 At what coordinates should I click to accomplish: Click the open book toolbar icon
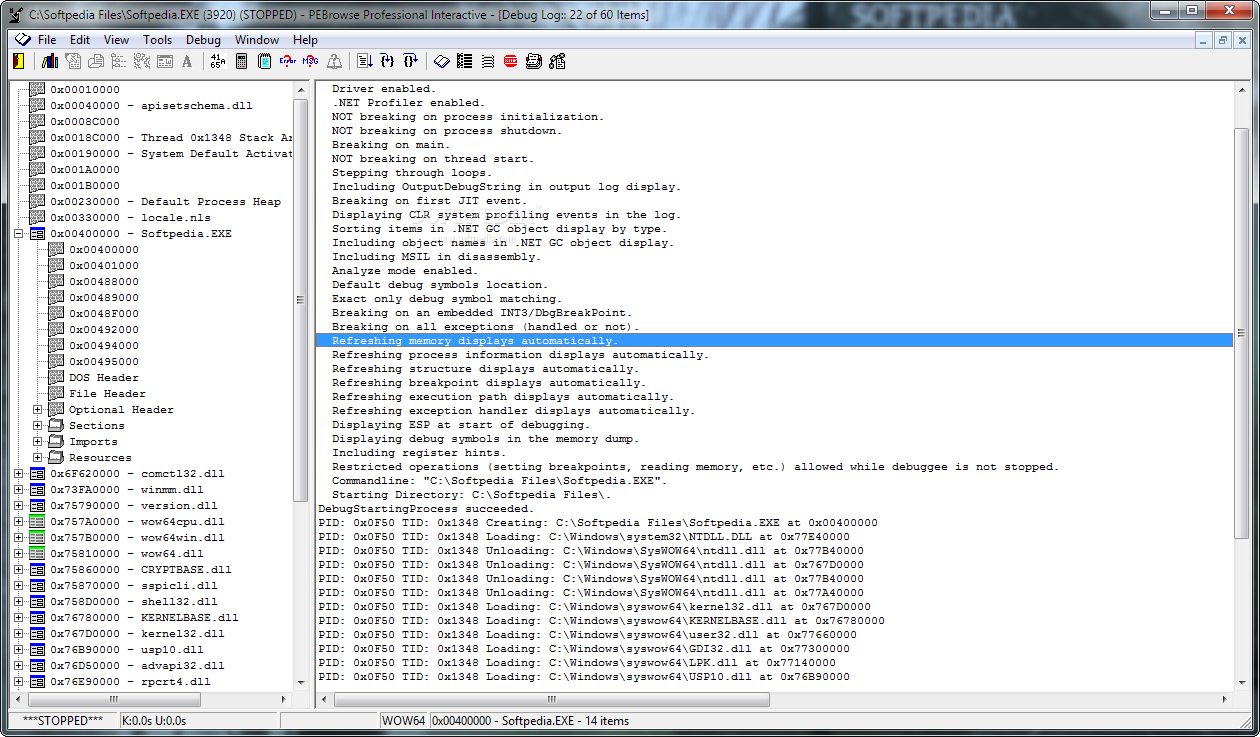(442, 61)
